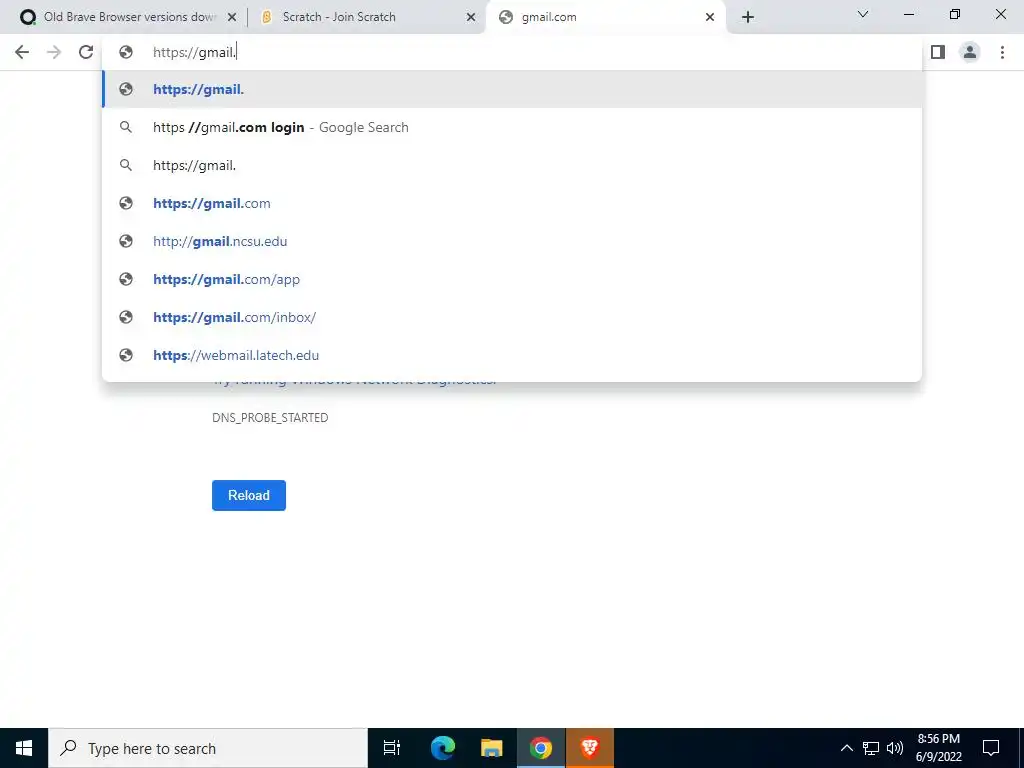Open the volume speaker tray icon
The width and height of the screenshot is (1024, 768).
click(895, 748)
